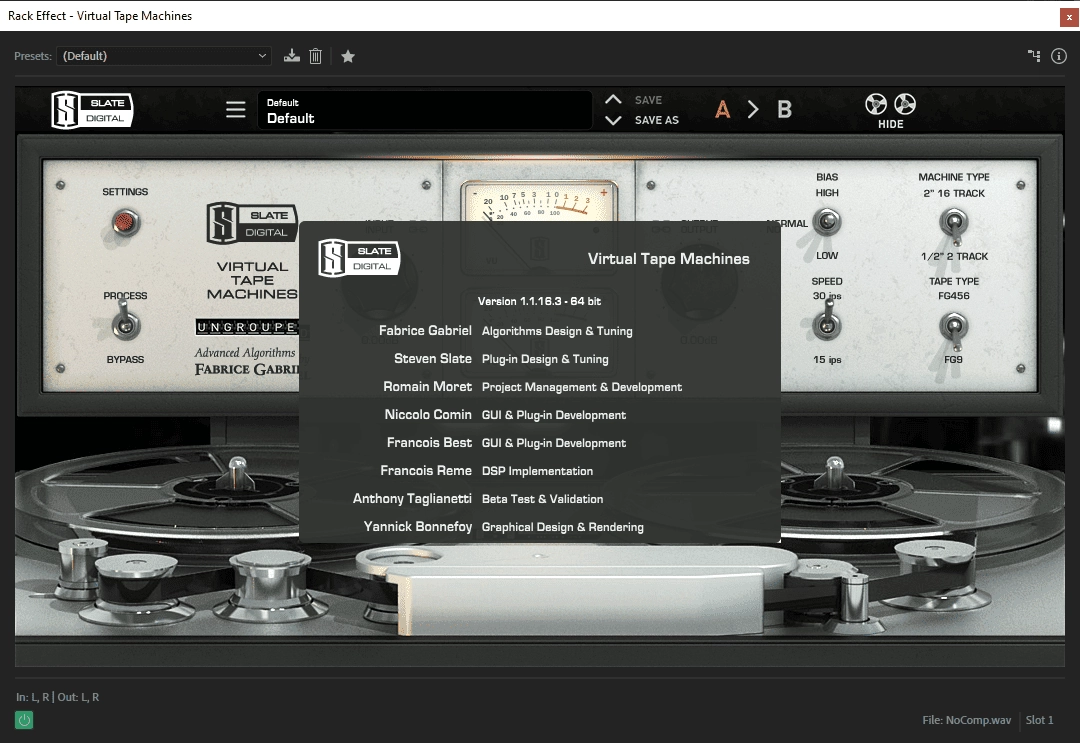Click the SAVE AS button
This screenshot has height=743, width=1080.
pyautogui.click(x=656, y=120)
